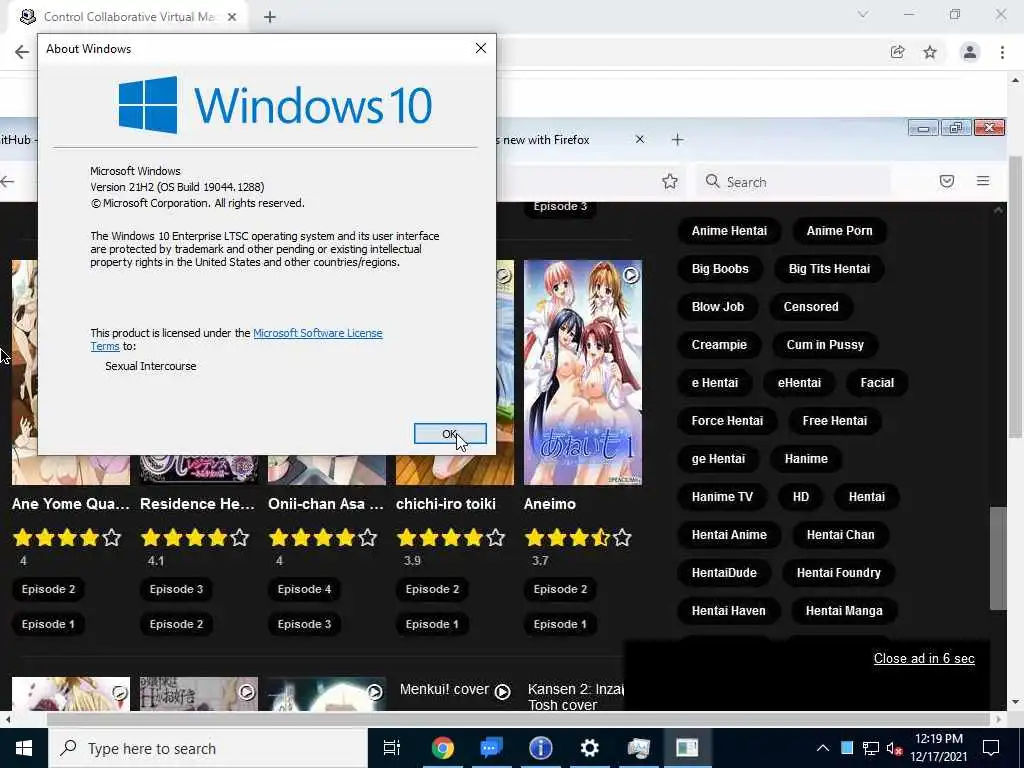Image resolution: width=1024 pixels, height=768 pixels.
Task: Click into the Firefox Search field
Action: click(793, 182)
